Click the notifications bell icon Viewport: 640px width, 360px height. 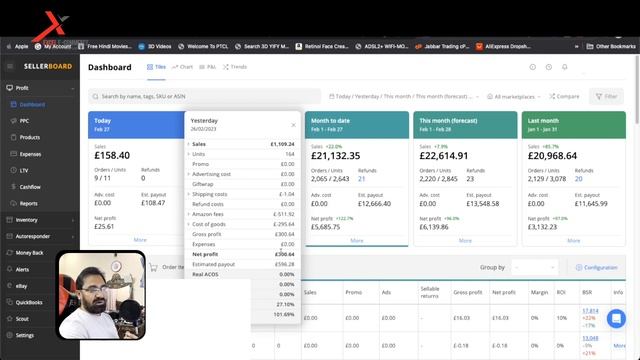[564, 67]
